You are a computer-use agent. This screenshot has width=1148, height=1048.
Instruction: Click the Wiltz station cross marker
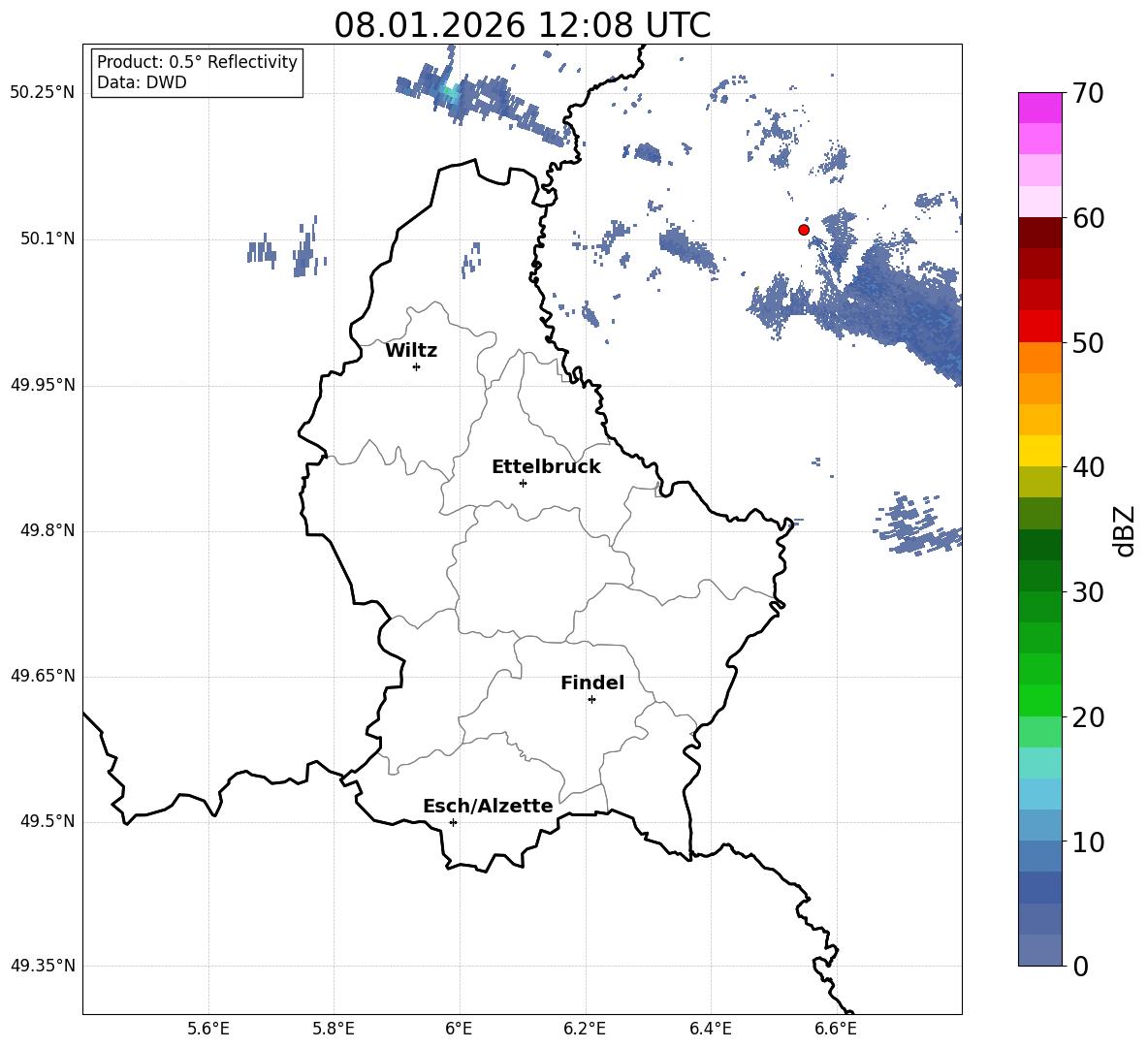coord(417,366)
